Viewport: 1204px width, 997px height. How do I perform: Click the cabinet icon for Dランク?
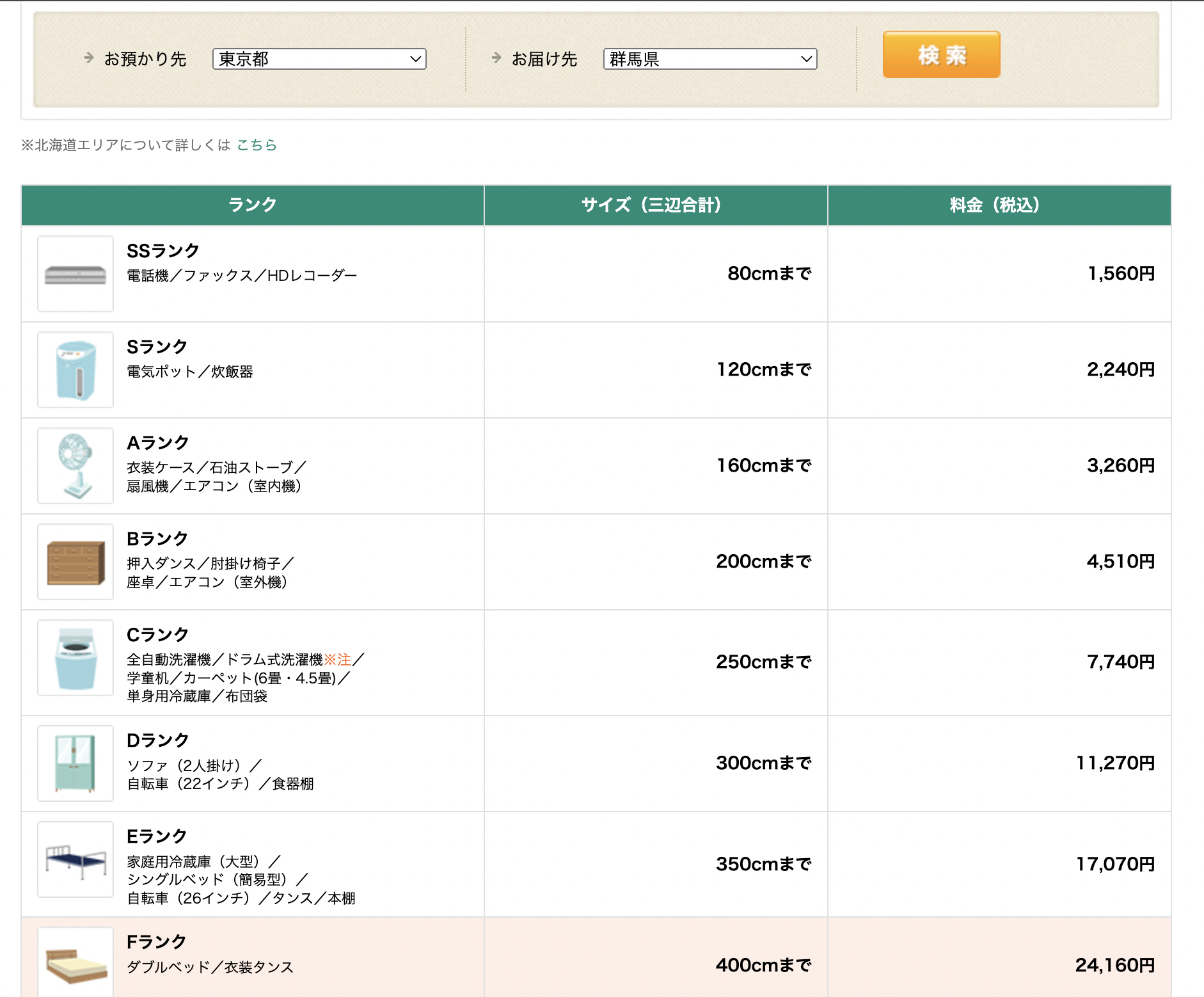pos(75,762)
